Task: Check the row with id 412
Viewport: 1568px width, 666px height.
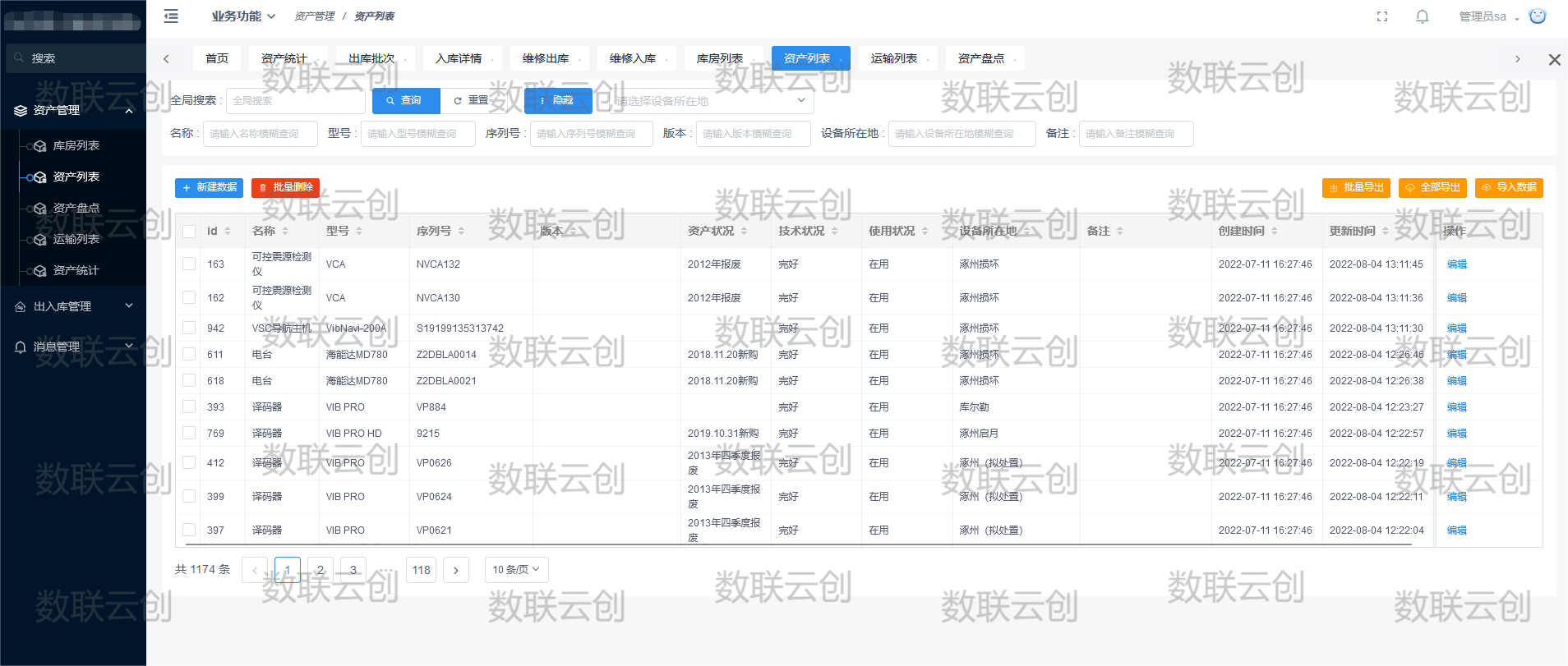Action: pos(189,463)
